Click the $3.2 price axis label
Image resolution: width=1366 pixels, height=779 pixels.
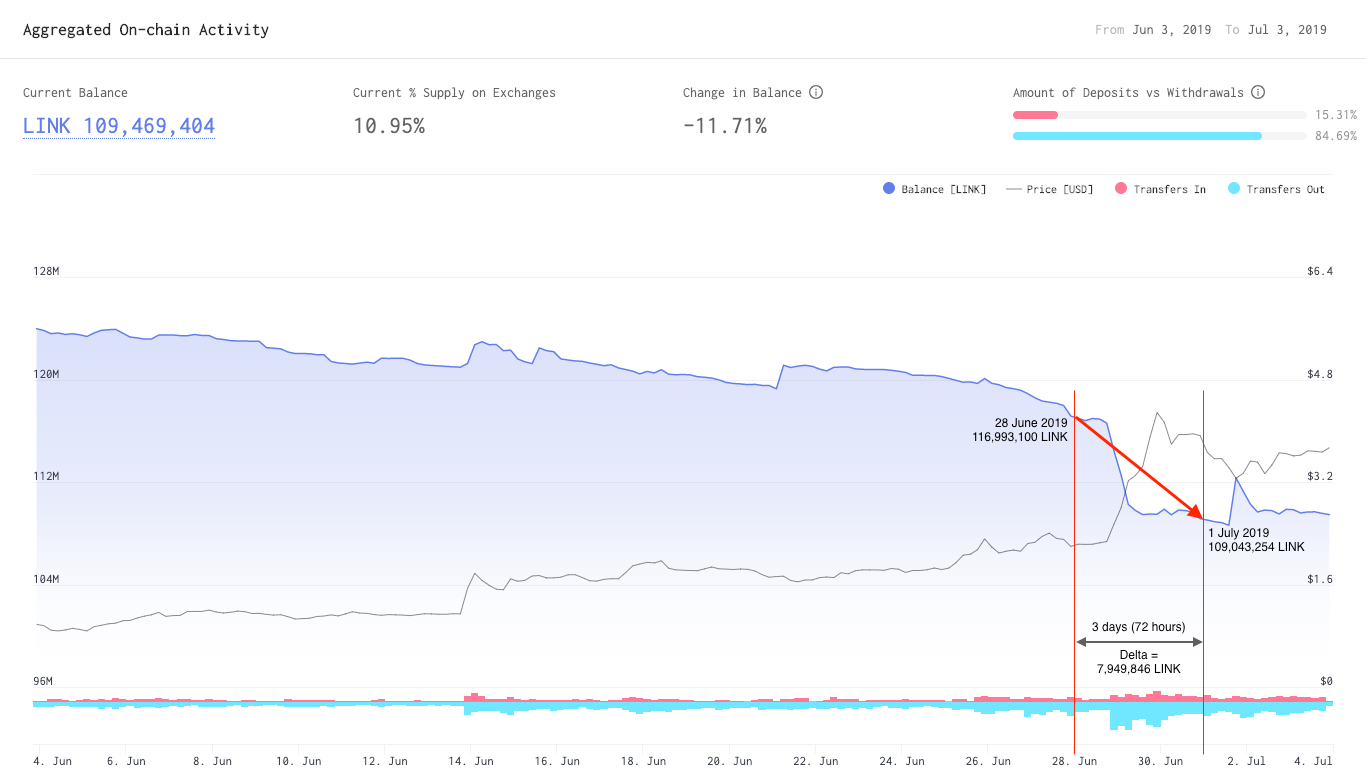1320,476
